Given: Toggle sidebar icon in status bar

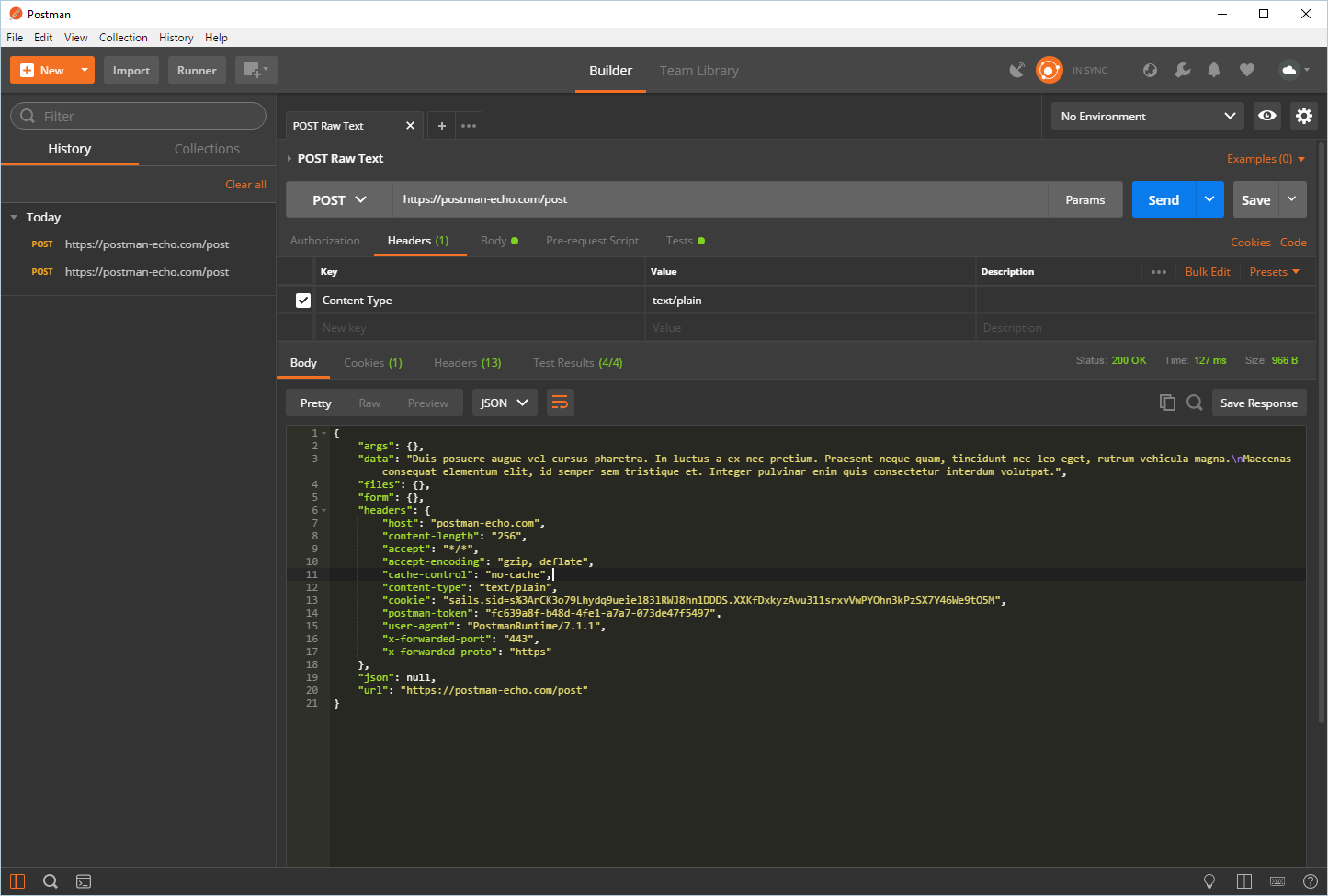Looking at the screenshot, I should tap(17, 881).
